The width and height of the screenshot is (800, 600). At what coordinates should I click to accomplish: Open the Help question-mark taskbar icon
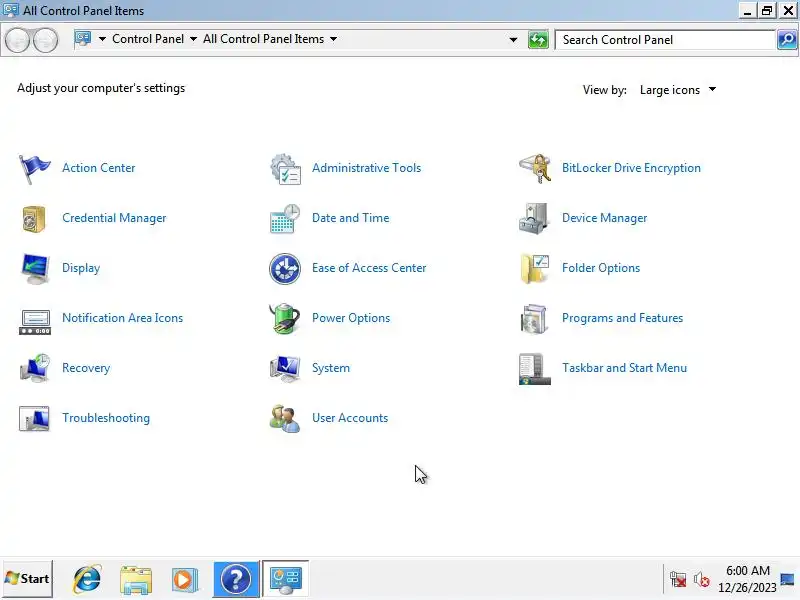pos(236,579)
